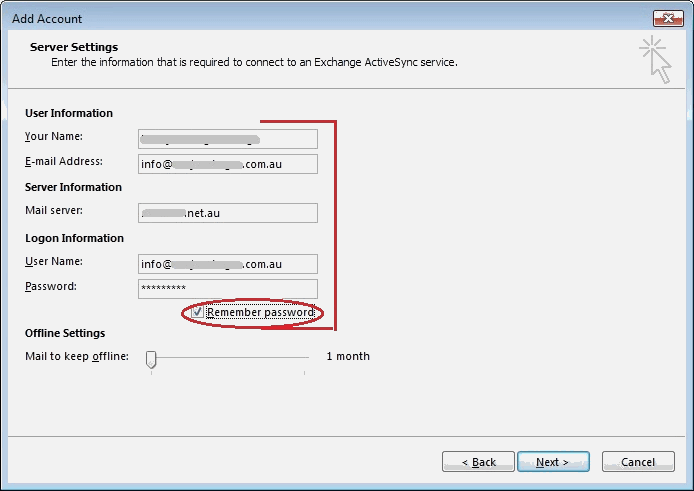Click the Server Information section label

pos(73,187)
